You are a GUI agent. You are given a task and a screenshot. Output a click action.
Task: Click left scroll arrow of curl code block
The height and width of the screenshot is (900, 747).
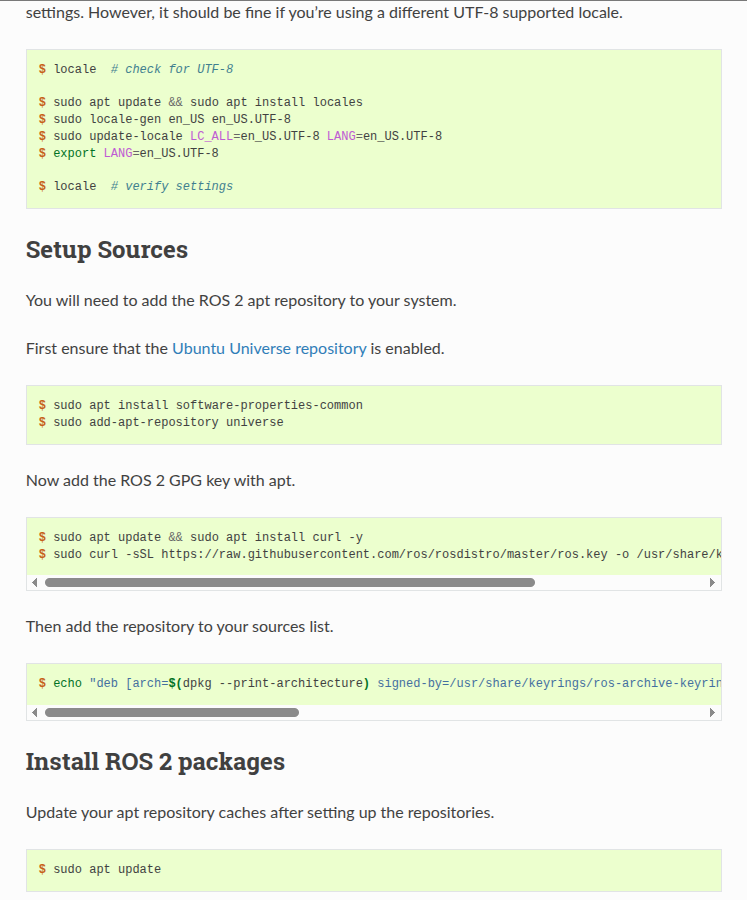click(34, 583)
